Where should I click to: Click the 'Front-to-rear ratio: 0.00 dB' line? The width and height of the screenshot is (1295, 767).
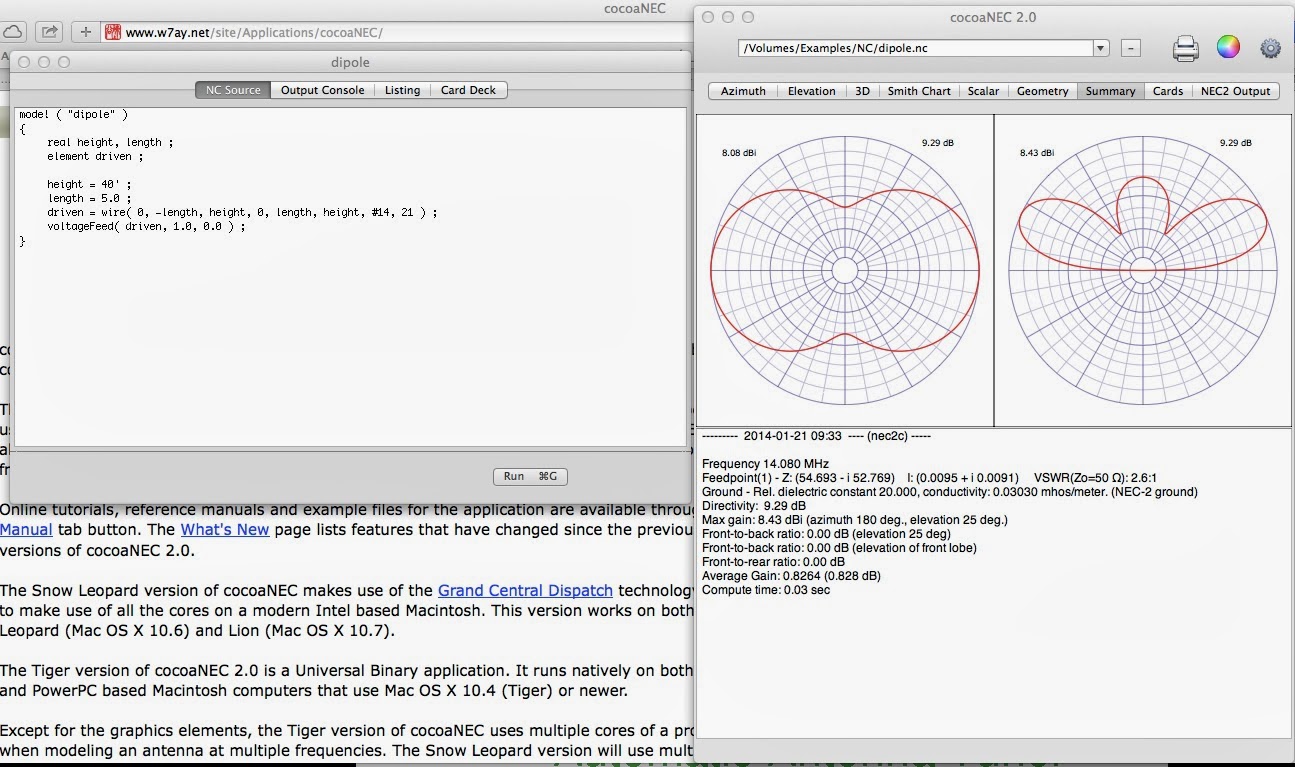click(x=773, y=562)
